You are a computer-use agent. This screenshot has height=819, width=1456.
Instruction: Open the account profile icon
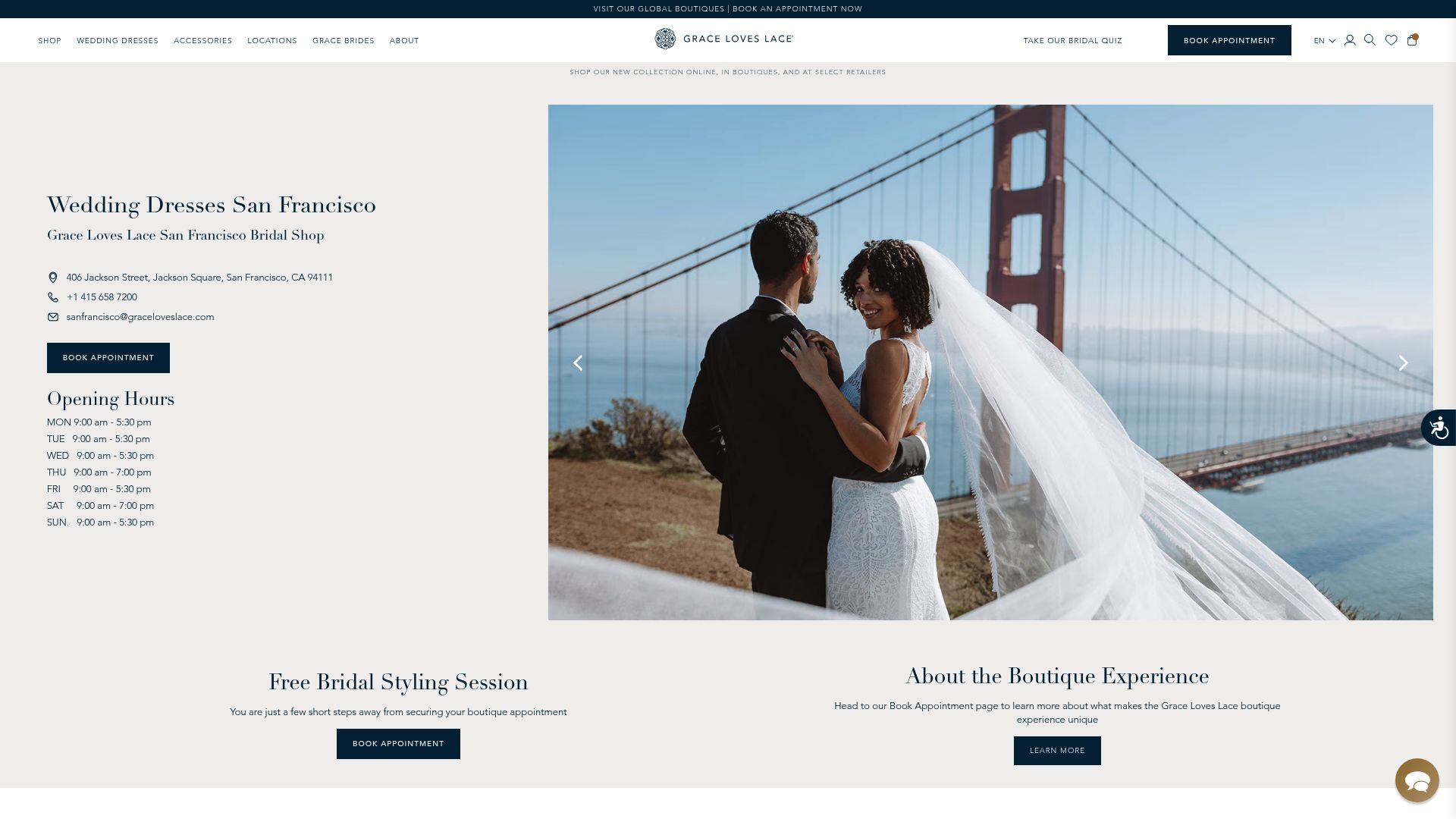point(1350,40)
